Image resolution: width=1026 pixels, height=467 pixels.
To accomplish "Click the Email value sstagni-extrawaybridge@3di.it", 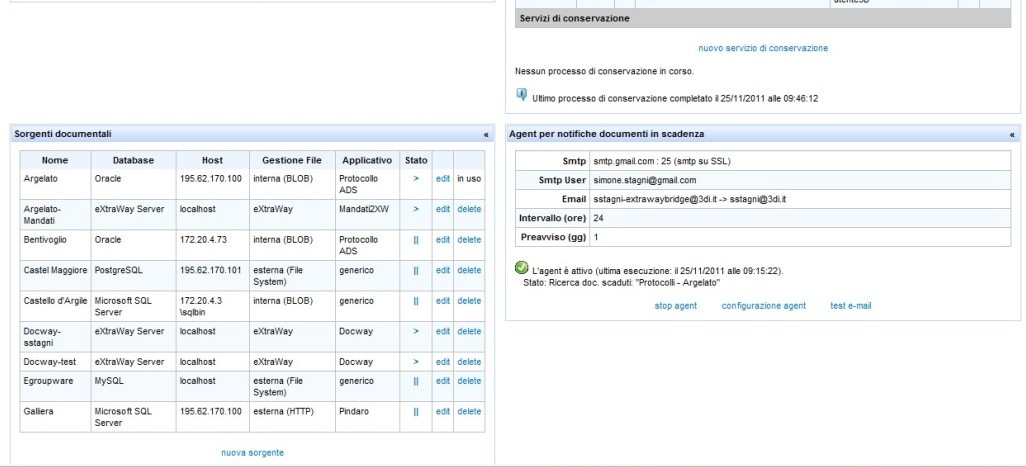I will 690,199.
